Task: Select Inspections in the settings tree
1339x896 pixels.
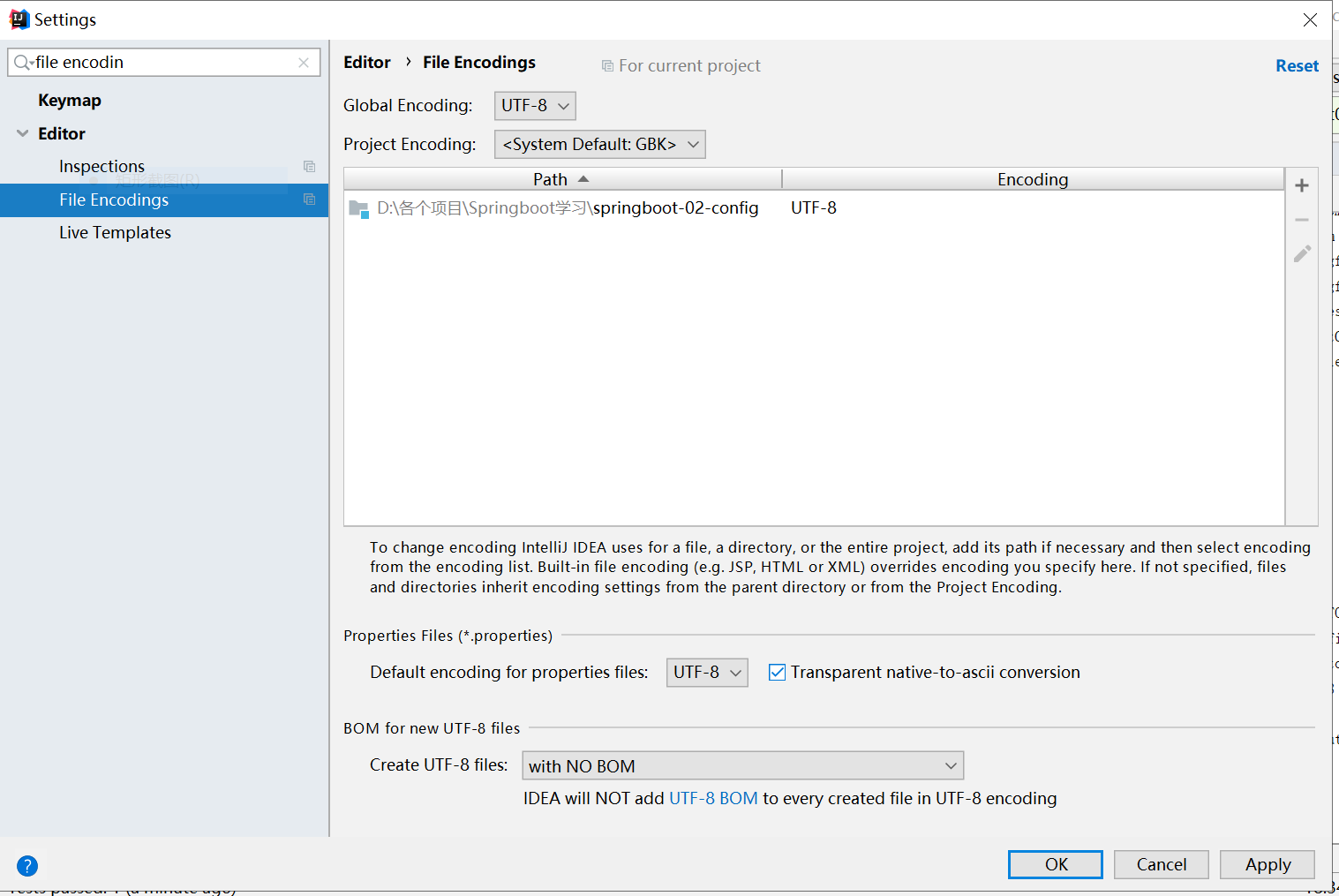Action: (x=102, y=166)
